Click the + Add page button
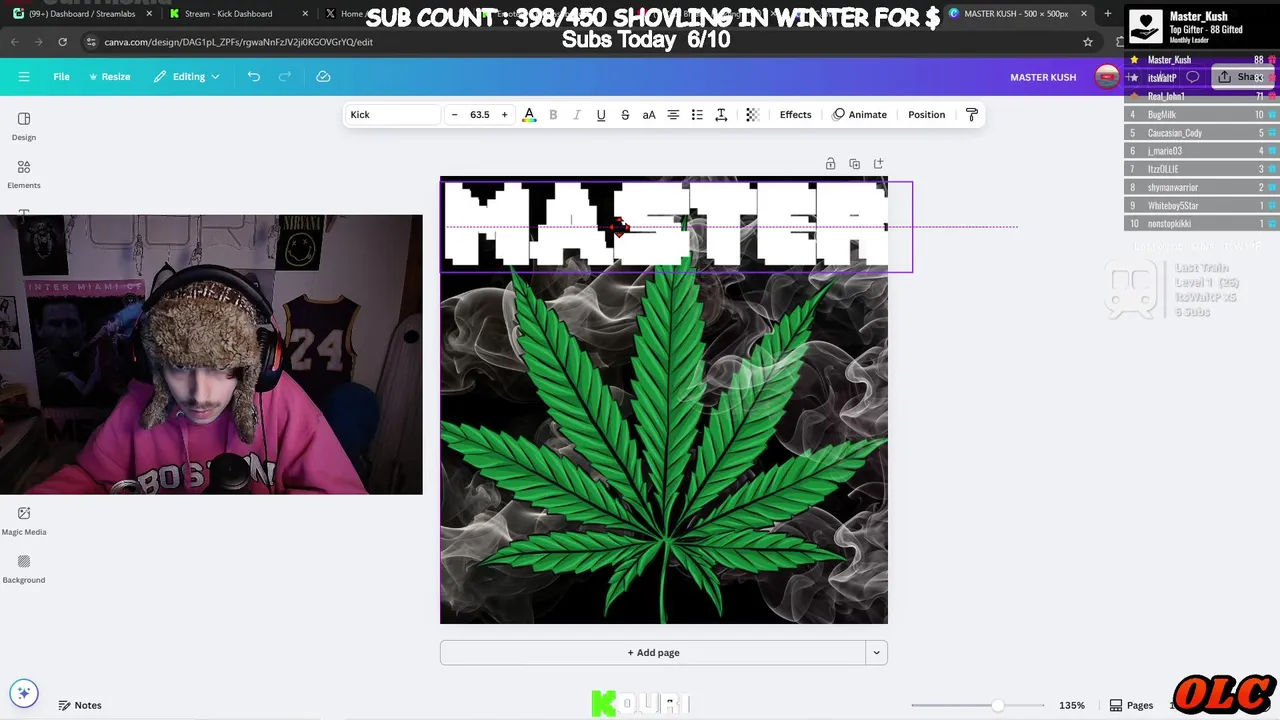Viewport: 1280px width, 720px height. (653, 653)
